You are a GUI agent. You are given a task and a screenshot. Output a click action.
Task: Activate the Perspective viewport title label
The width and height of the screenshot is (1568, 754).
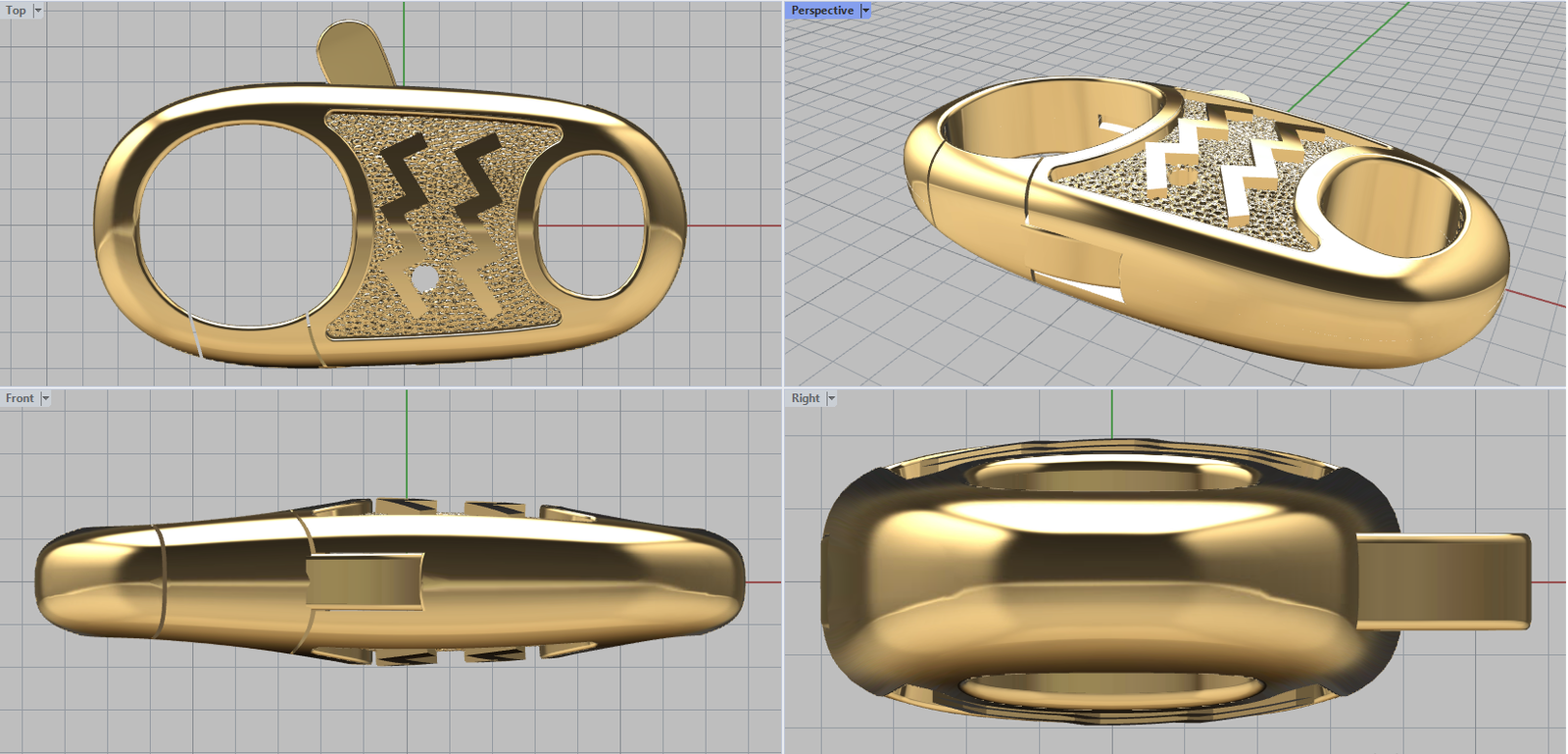[822, 11]
